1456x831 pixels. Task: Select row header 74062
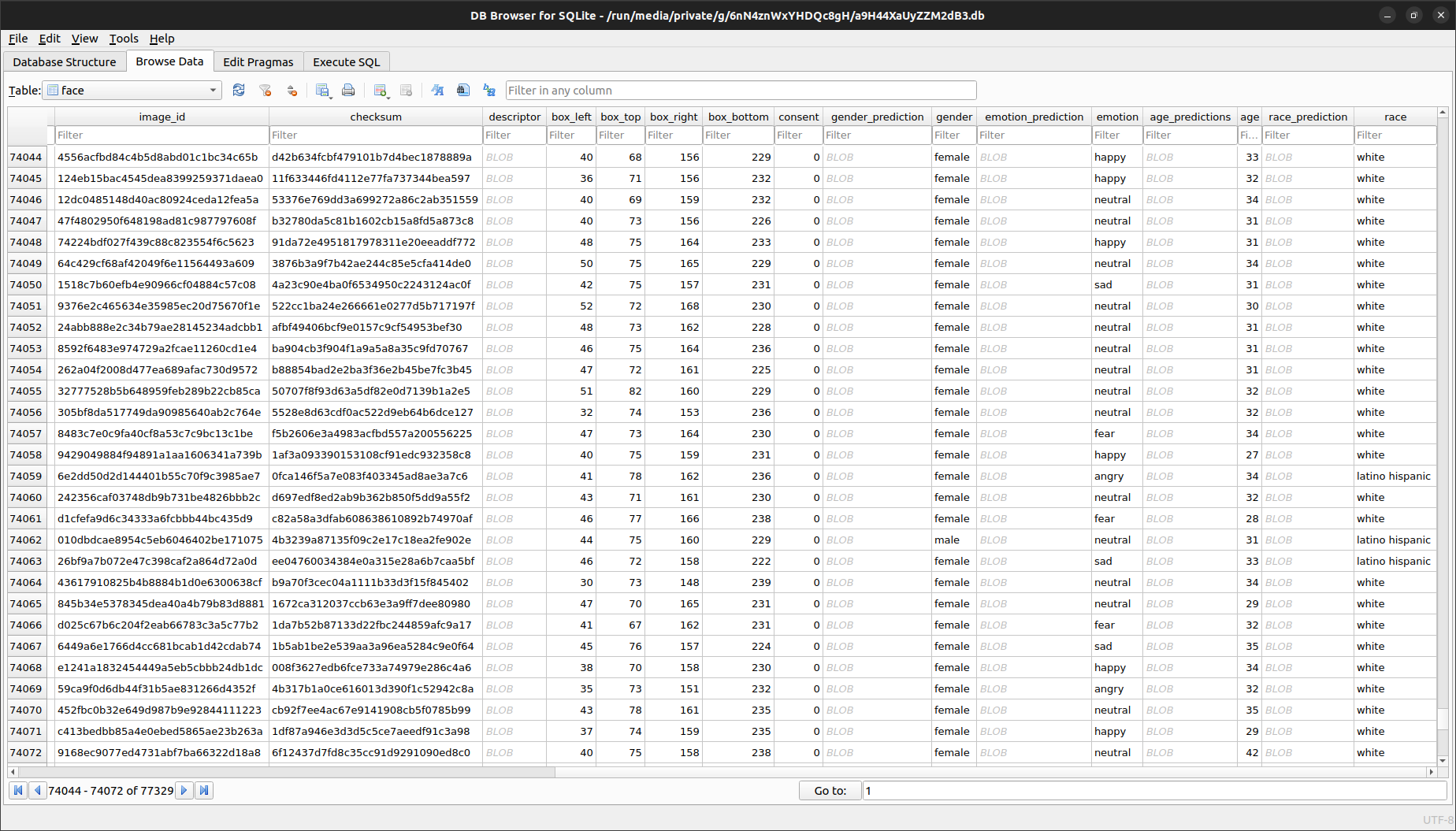[26, 540]
